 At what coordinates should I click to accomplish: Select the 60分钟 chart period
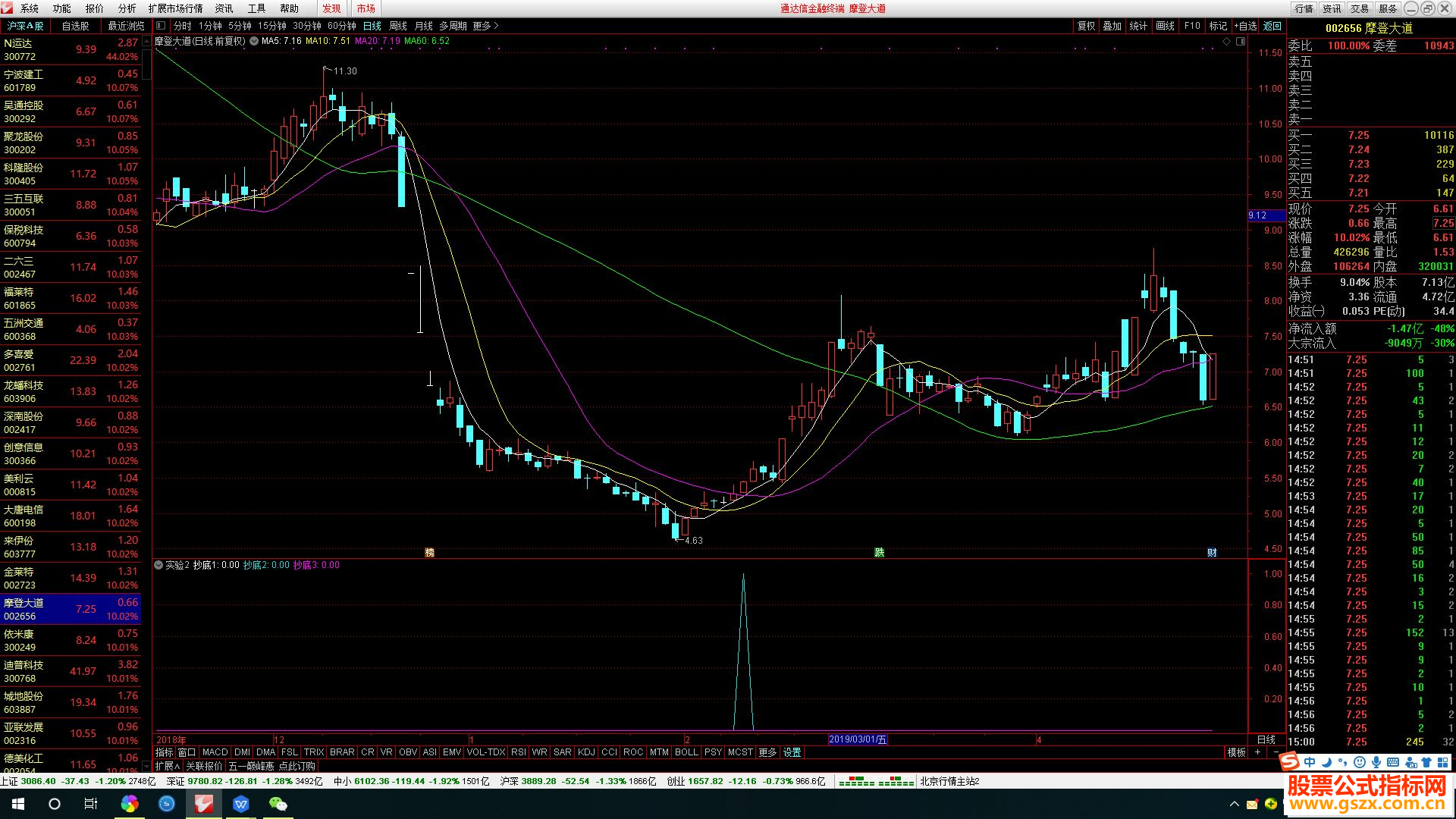coord(342,26)
